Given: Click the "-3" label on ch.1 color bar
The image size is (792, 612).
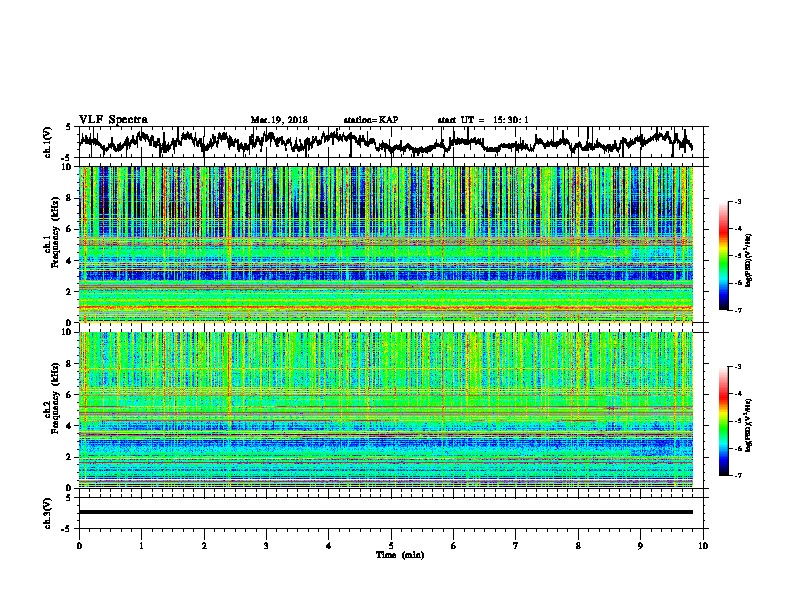Looking at the screenshot, I should 737,201.
